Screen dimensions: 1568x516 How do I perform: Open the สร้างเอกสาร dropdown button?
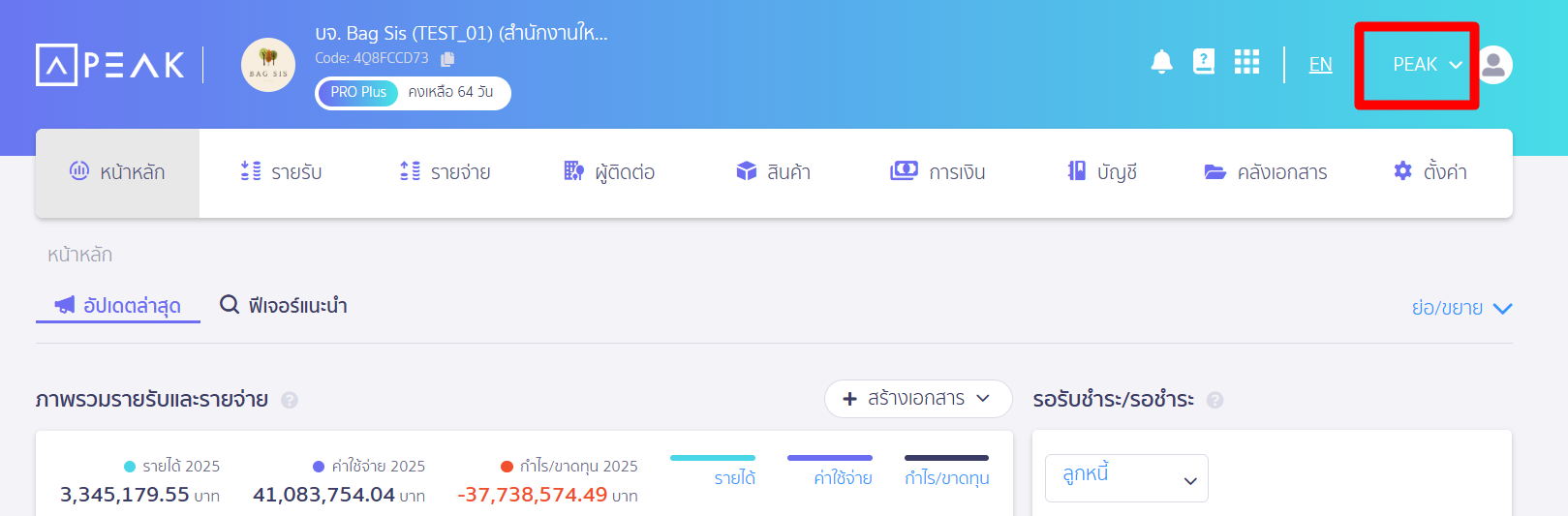[918, 399]
